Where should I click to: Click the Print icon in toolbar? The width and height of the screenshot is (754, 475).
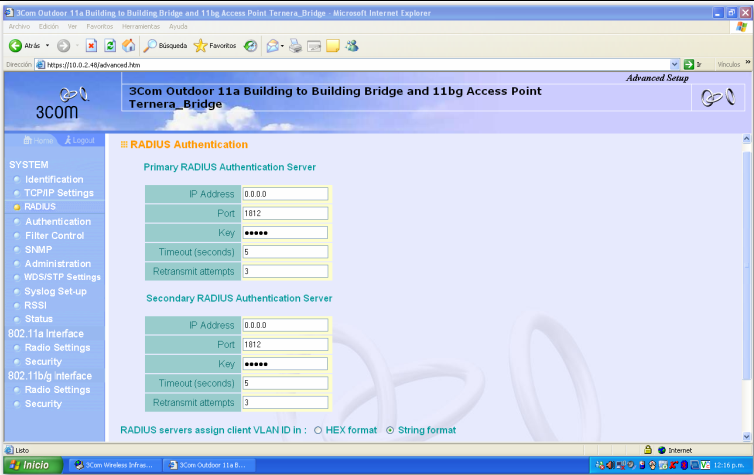296,45
